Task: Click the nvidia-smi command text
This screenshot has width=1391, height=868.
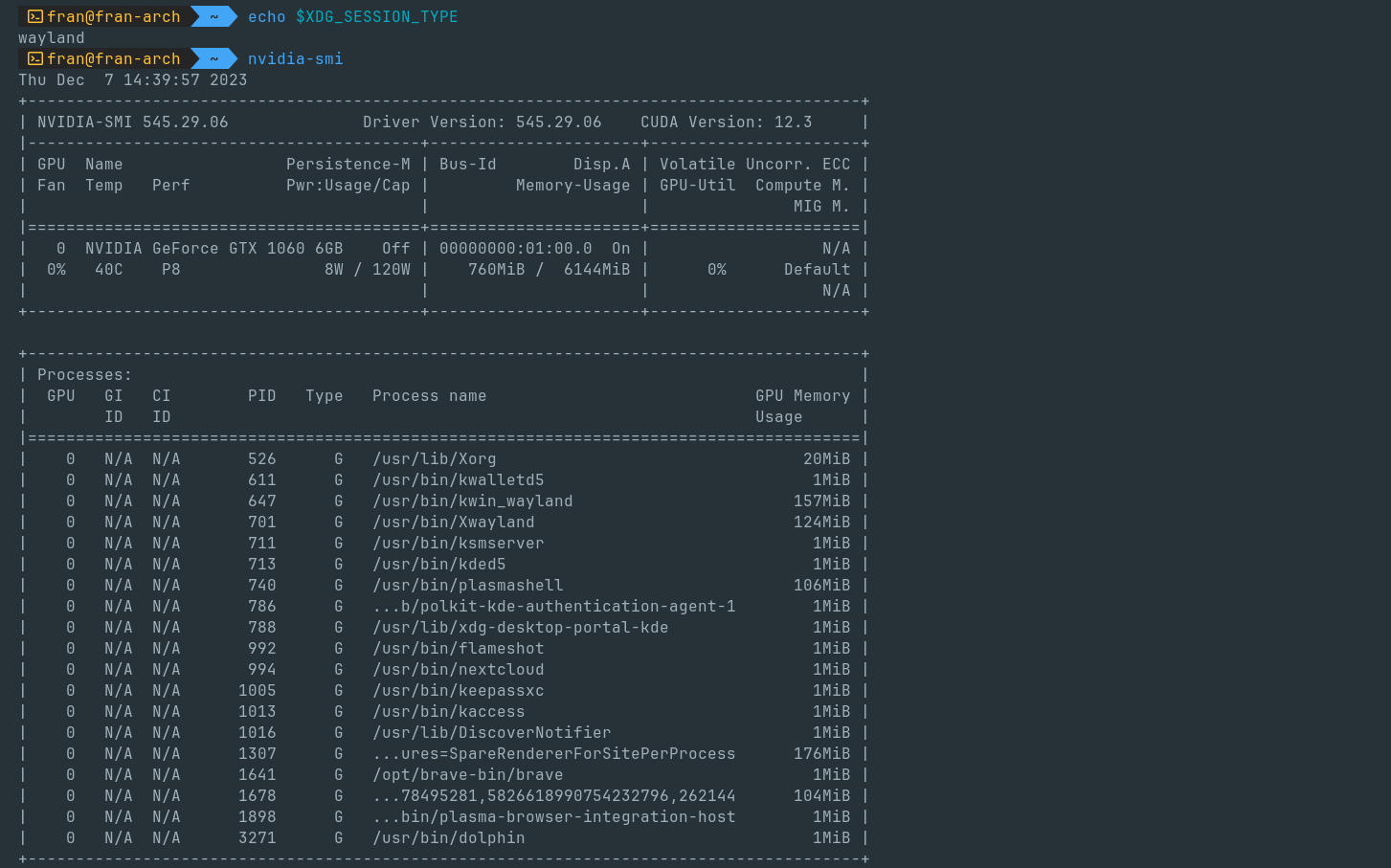Action: [295, 58]
